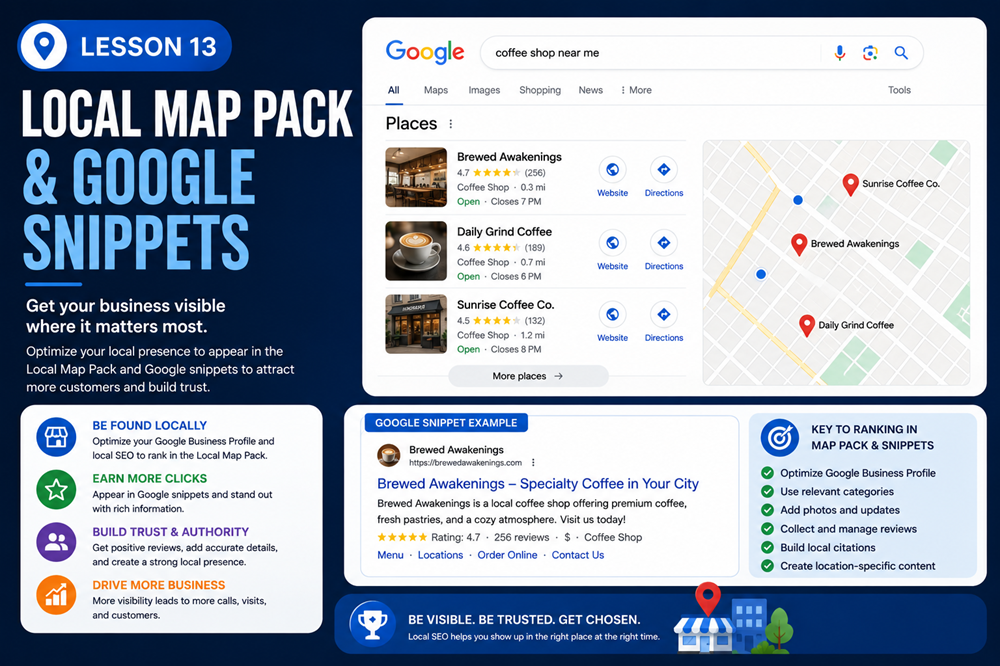This screenshot has width=1000, height=666.
Task: Click the Build Trust & Authority people icon
Action: click(56, 542)
